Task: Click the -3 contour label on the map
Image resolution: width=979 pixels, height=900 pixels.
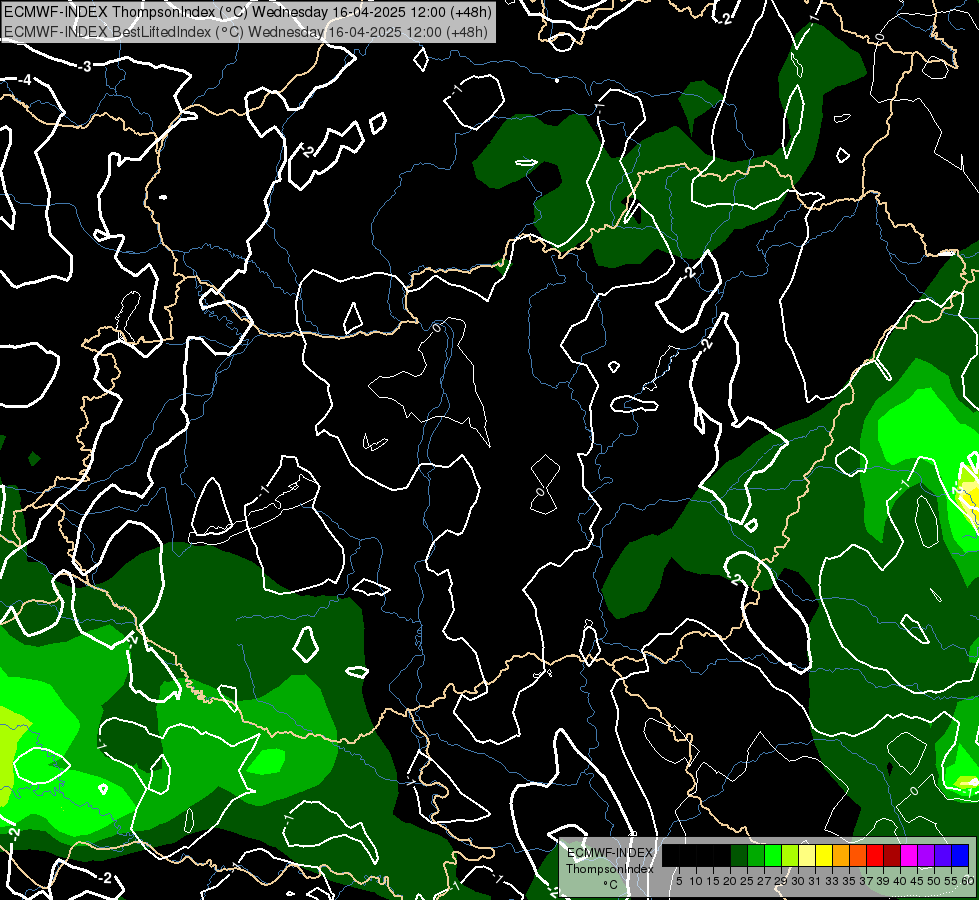Action: (84, 66)
